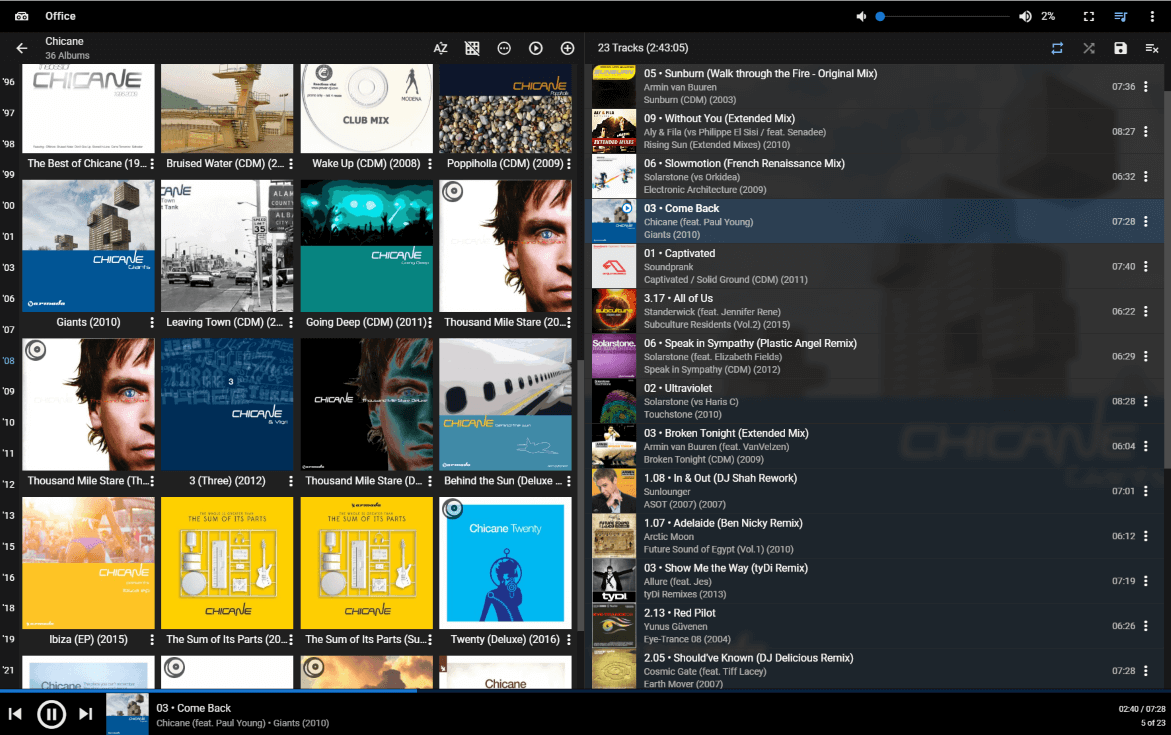Jump to year '08 in index
Viewport: 1171px width, 735px height.
point(9,361)
